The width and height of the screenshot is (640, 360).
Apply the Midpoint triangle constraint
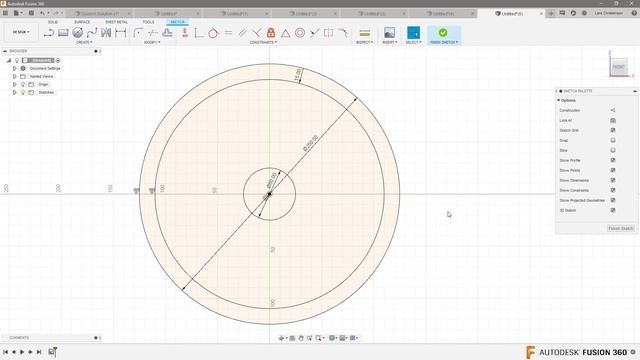(285, 33)
